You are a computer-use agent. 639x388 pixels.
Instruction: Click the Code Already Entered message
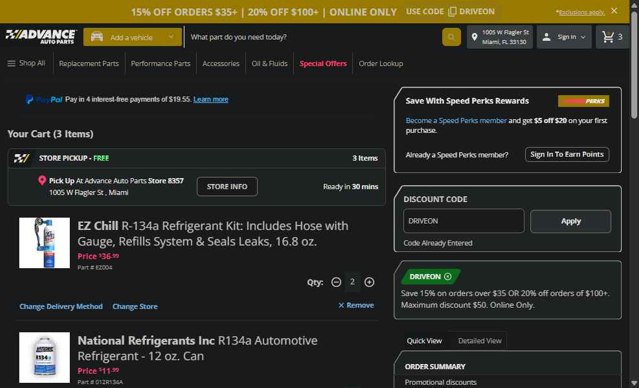coord(438,243)
